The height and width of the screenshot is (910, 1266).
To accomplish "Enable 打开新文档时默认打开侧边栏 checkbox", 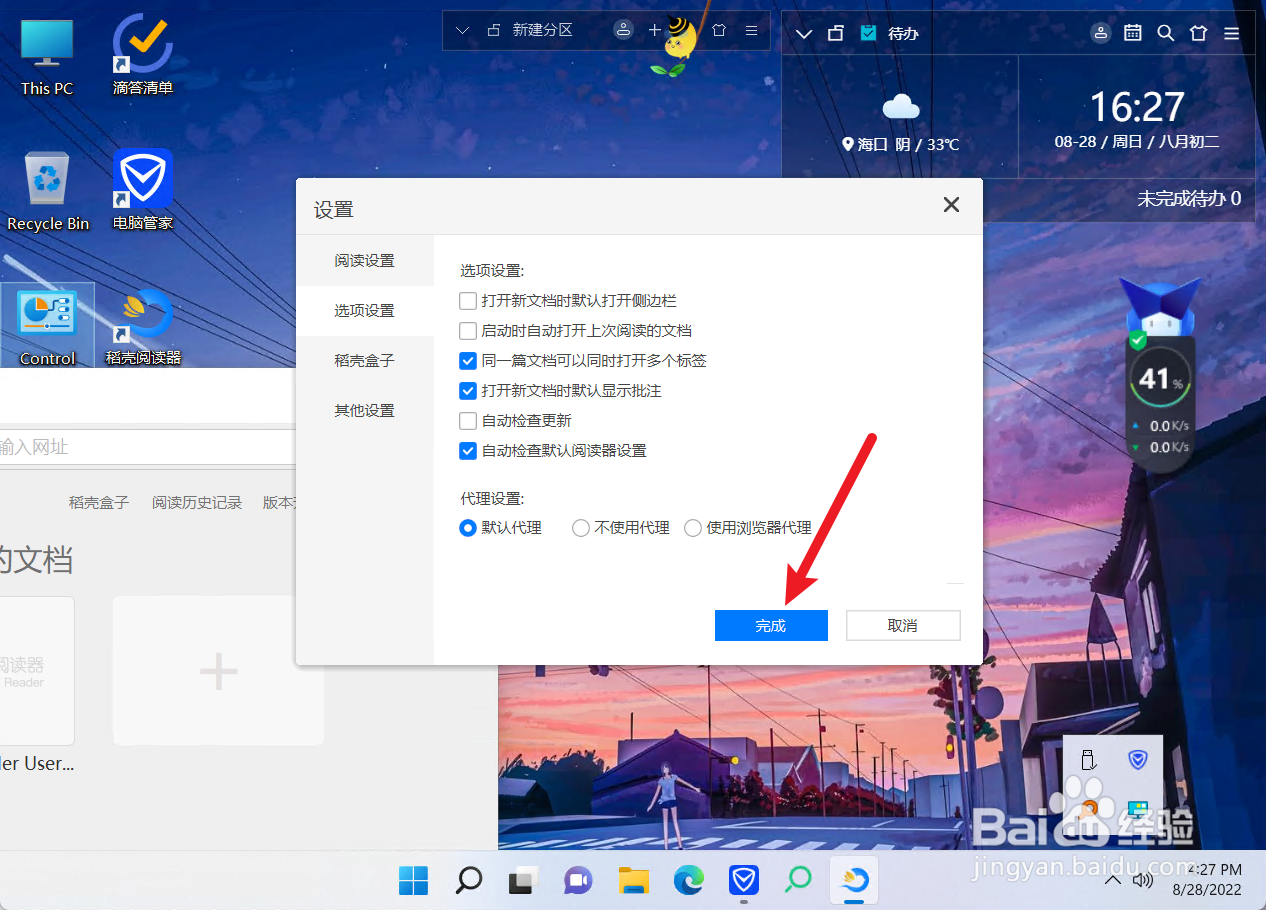I will point(467,300).
